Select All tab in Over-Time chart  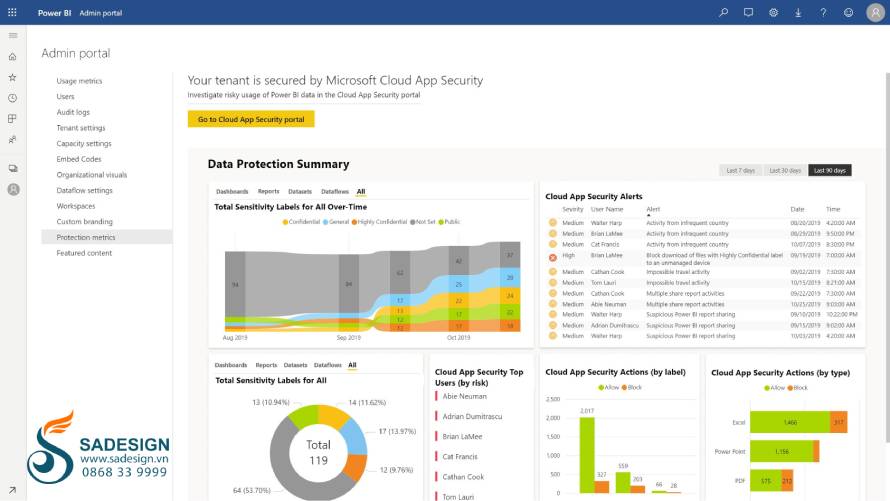pos(361,191)
